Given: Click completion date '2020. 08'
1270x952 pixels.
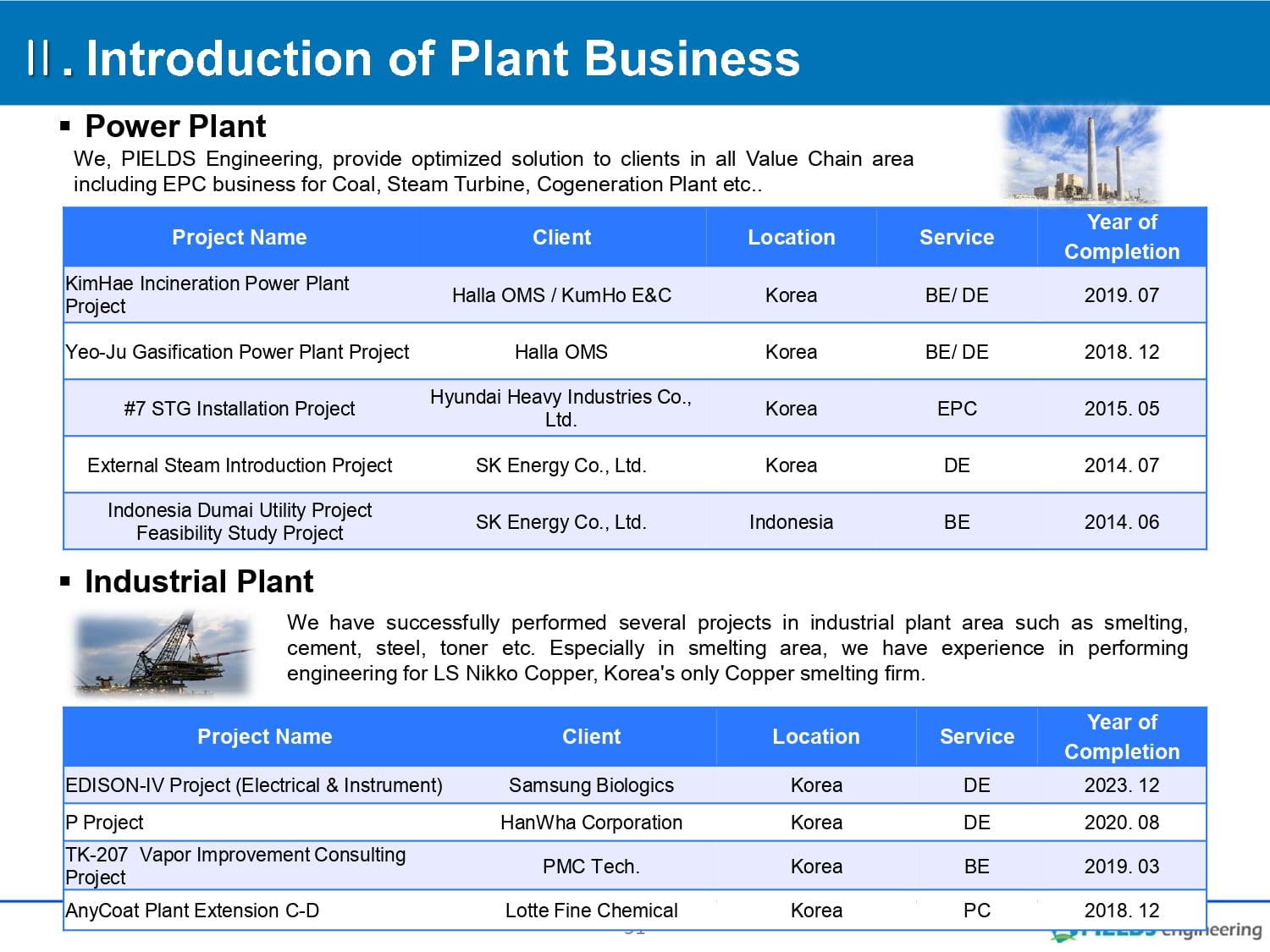Looking at the screenshot, I should 1122,823.
